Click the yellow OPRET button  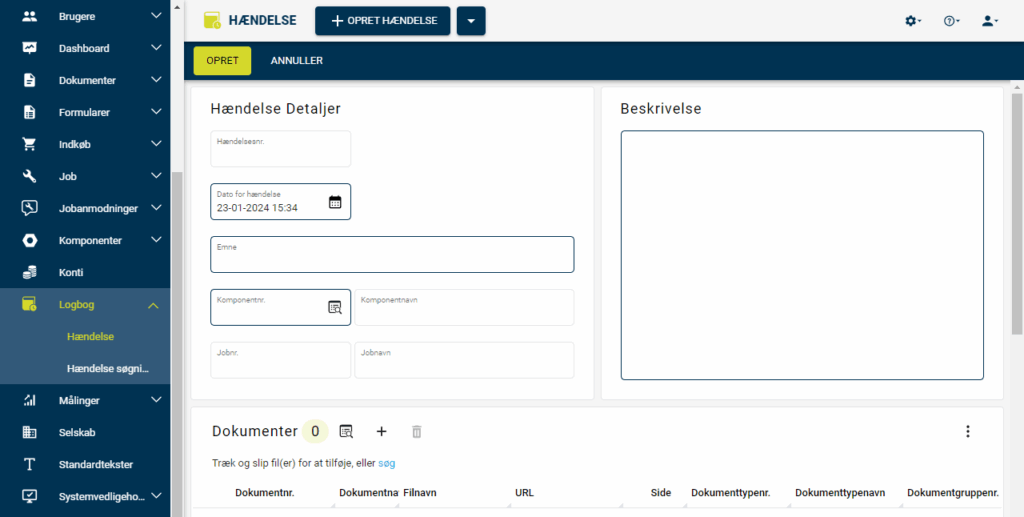pyautogui.click(x=222, y=61)
